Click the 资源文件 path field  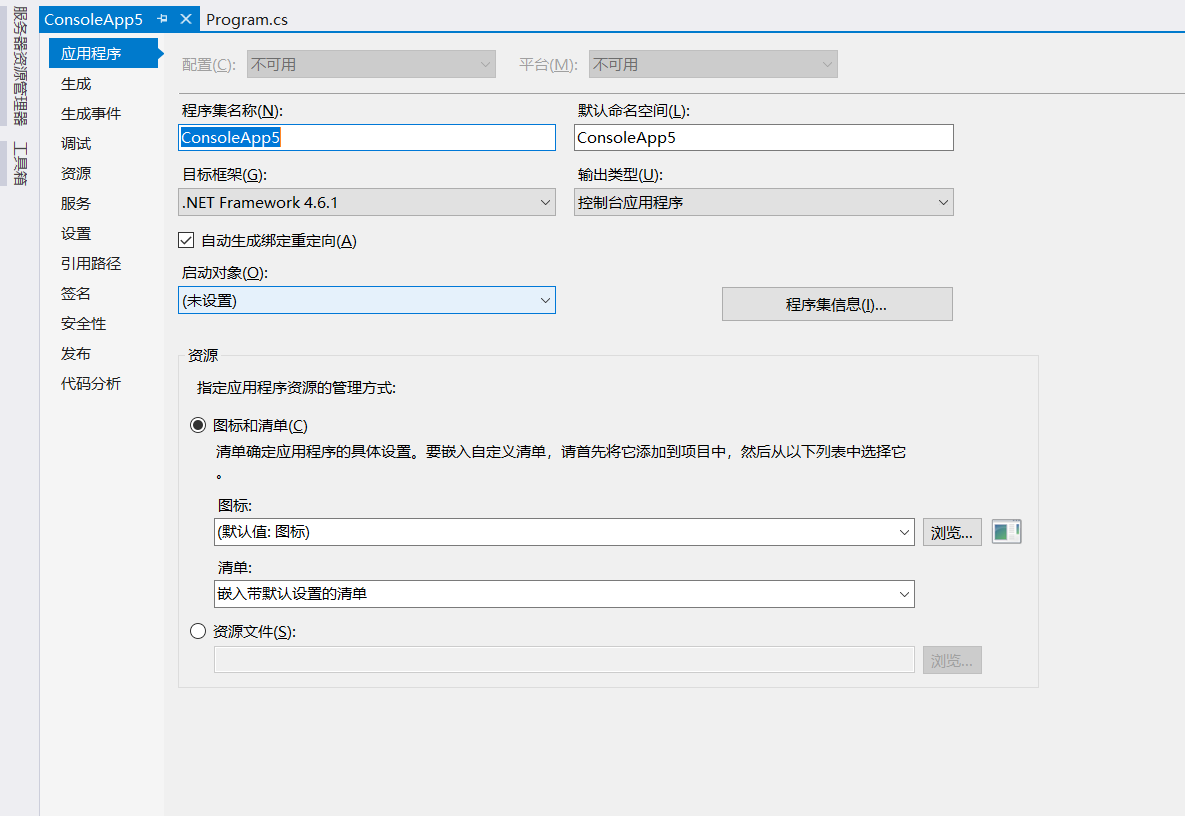[x=565, y=660]
